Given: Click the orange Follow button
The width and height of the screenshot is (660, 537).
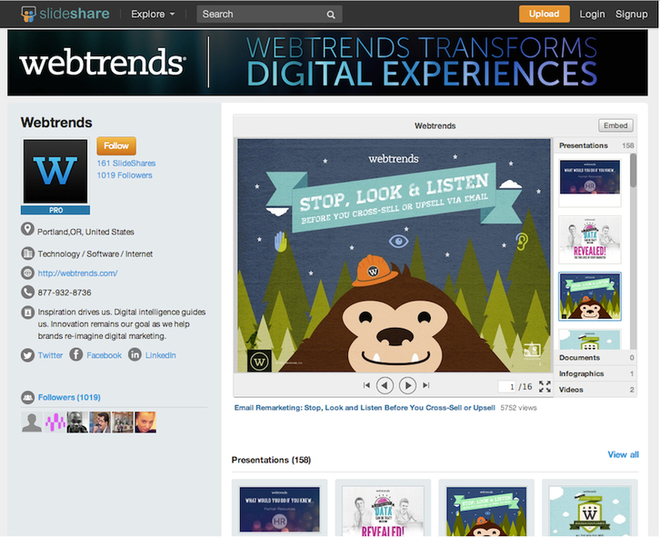Looking at the screenshot, I should coord(116,146).
